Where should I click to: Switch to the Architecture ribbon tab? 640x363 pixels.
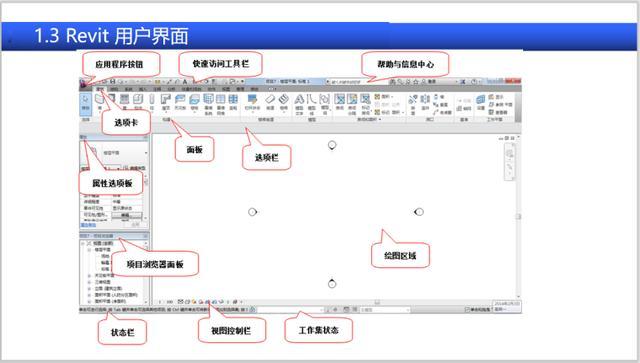pyautogui.click(x=100, y=89)
